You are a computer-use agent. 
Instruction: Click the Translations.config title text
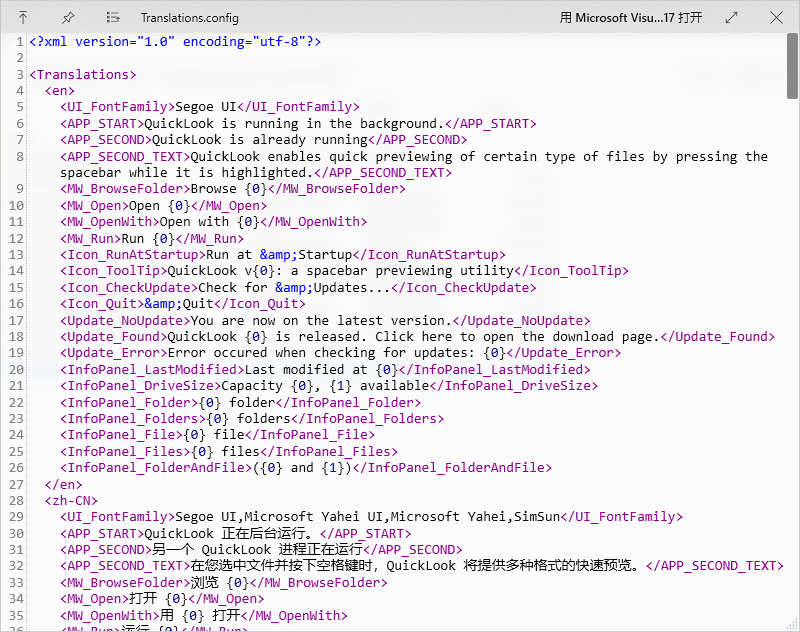tap(189, 17)
